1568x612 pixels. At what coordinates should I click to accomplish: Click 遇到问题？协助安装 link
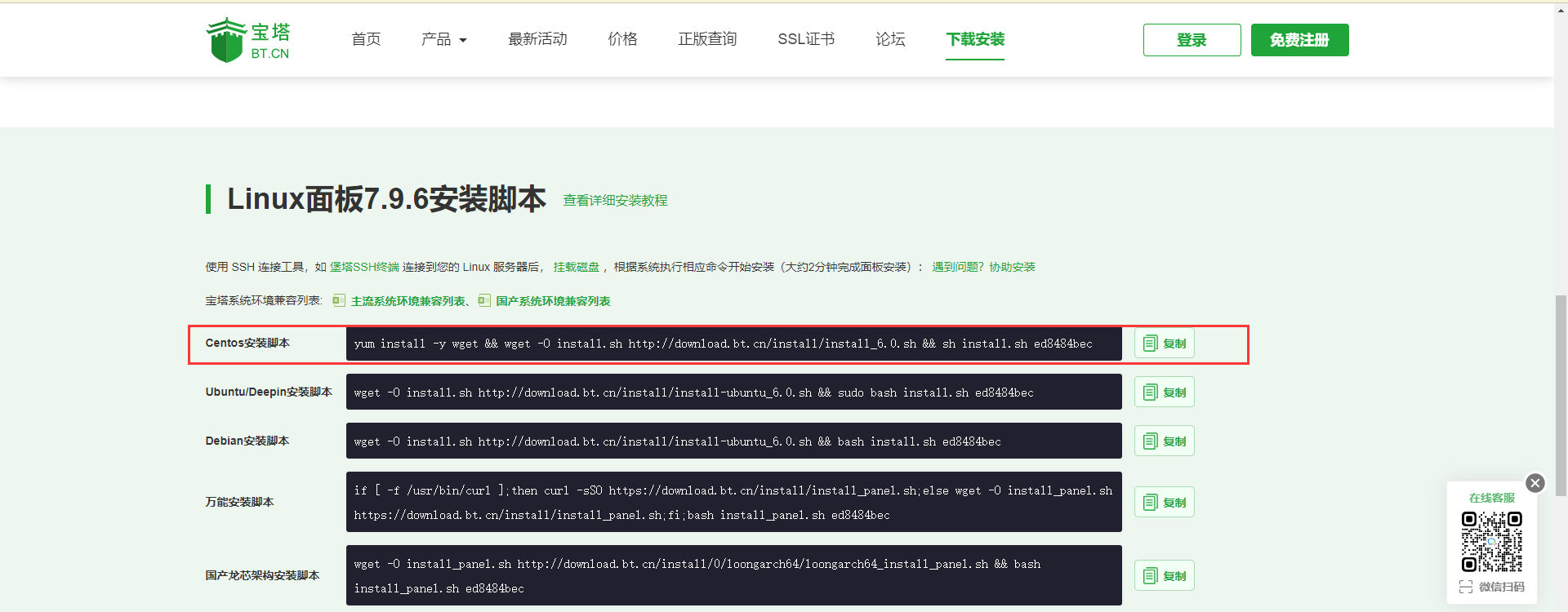[983, 267]
